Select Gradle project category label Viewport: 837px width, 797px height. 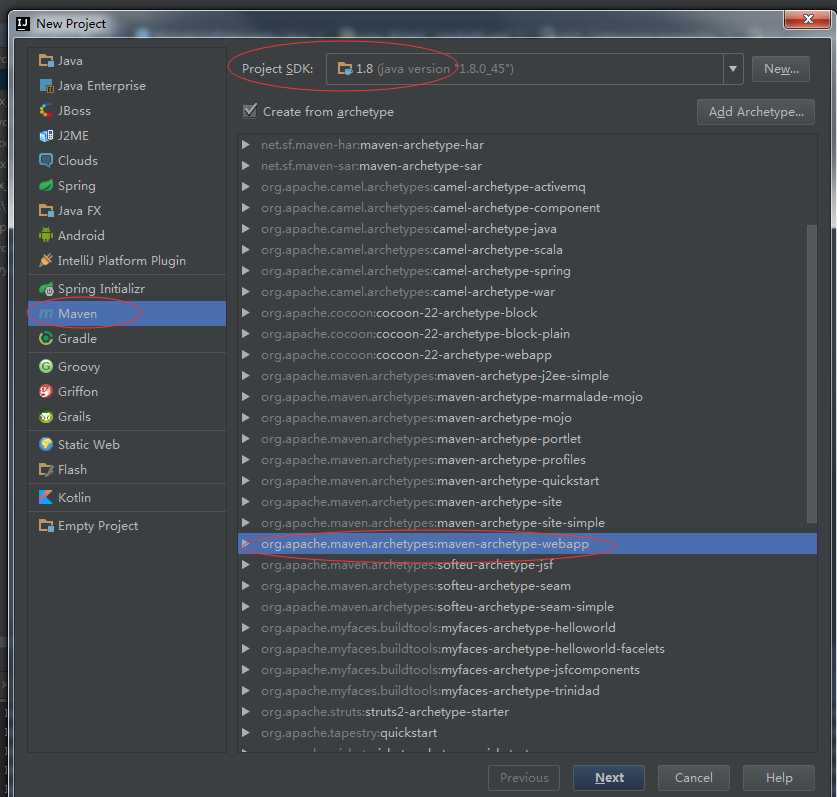[77, 338]
